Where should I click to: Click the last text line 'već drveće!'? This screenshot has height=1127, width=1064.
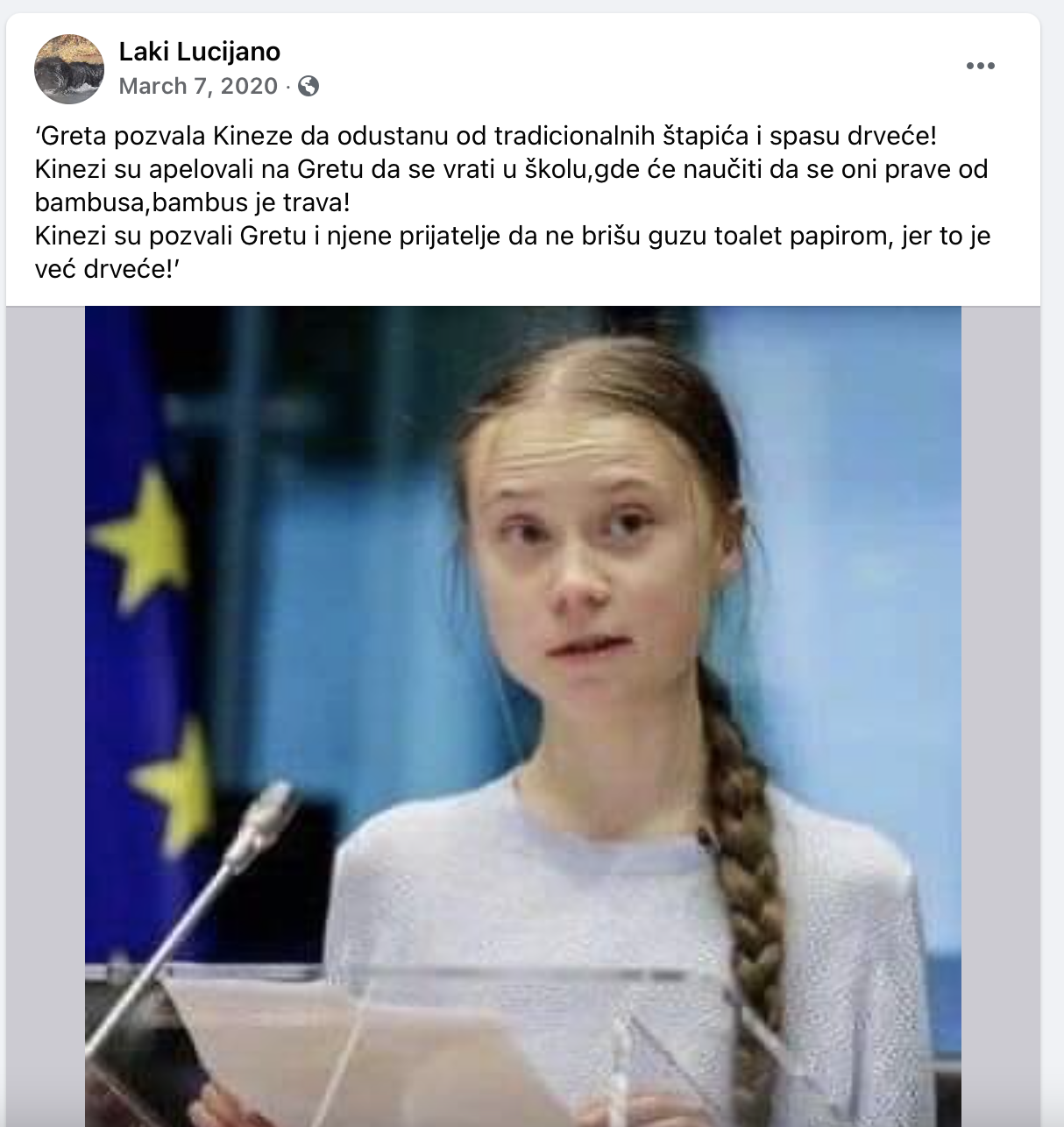[x=107, y=269]
